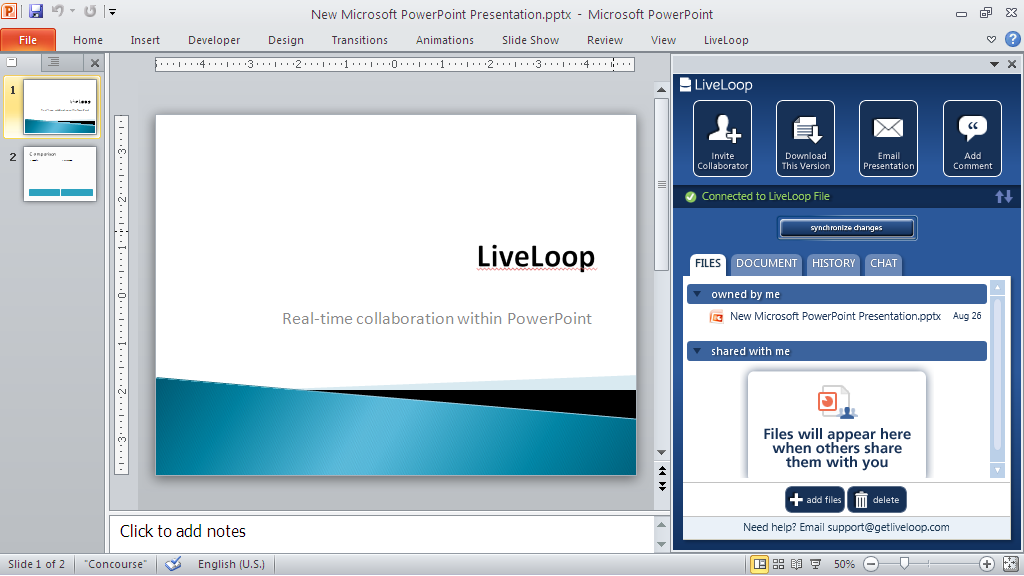This screenshot has height=576, width=1024.
Task: Switch to Slide Sorter view
Action: click(778, 564)
